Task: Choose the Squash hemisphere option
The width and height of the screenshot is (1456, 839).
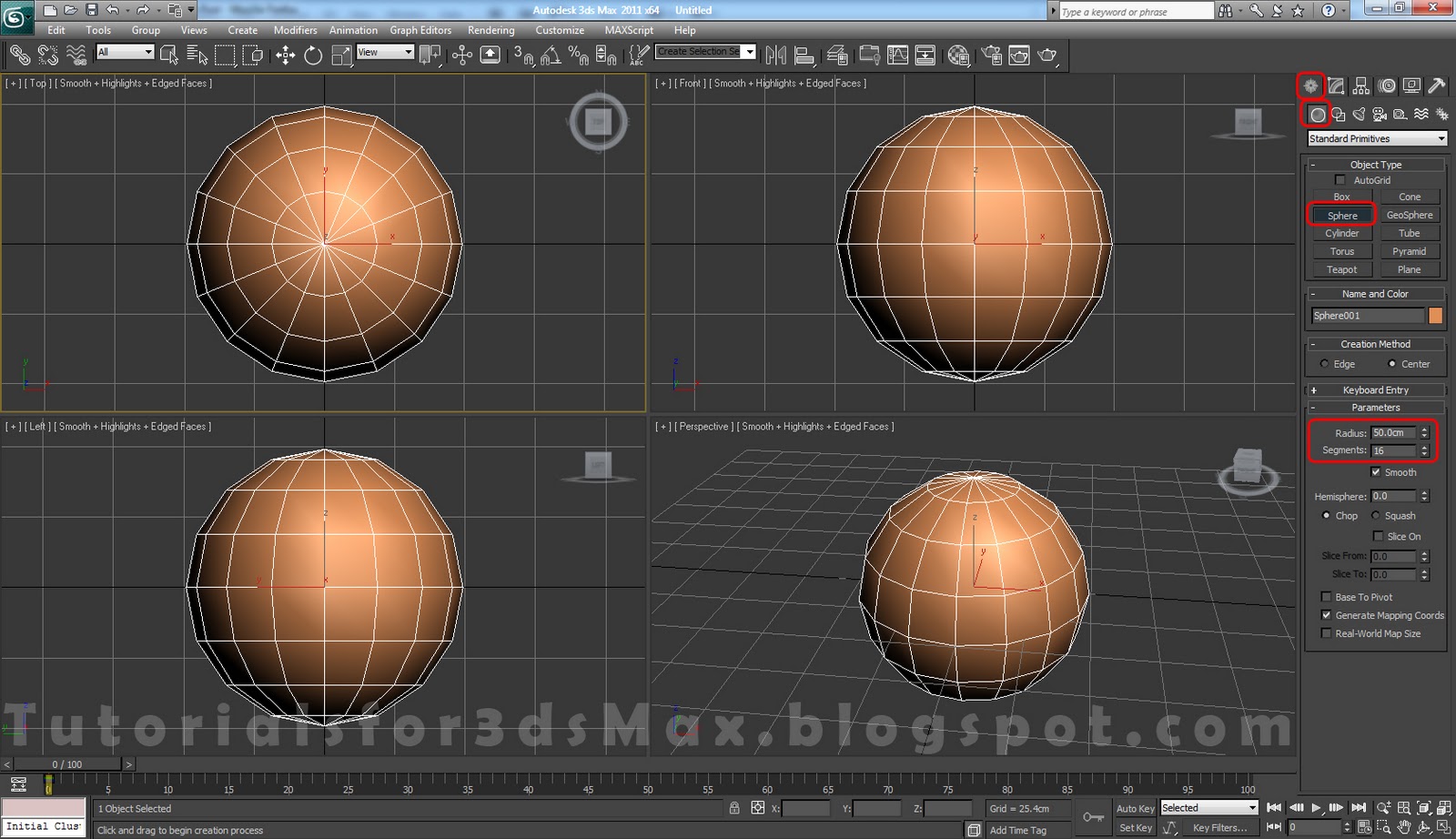Action: (1376, 516)
